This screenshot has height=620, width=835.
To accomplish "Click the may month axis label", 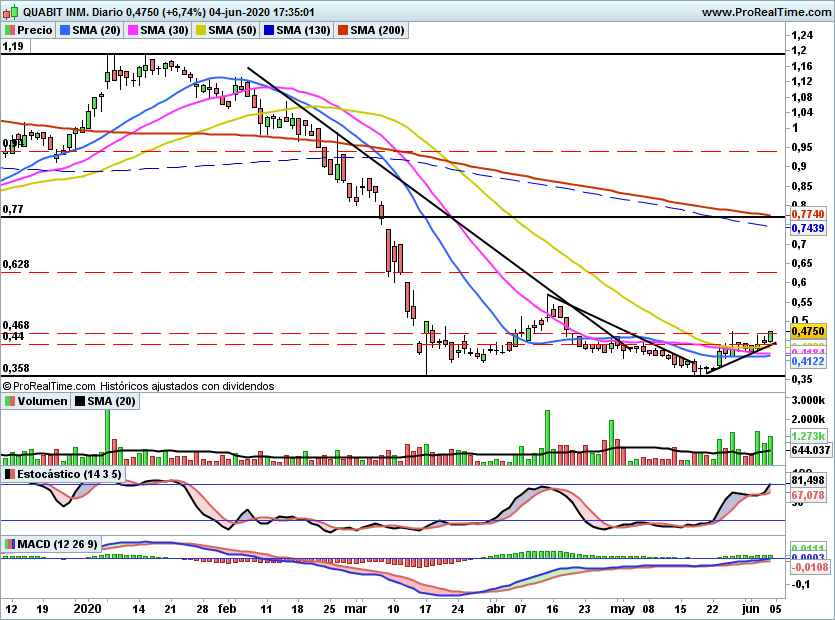I will point(623,609).
